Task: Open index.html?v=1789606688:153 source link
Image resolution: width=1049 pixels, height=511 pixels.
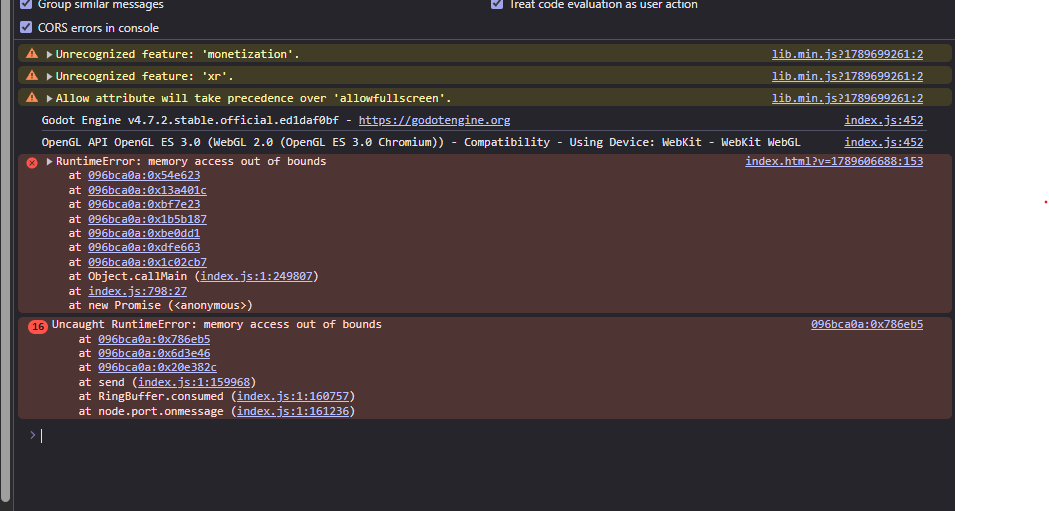Action: [834, 161]
